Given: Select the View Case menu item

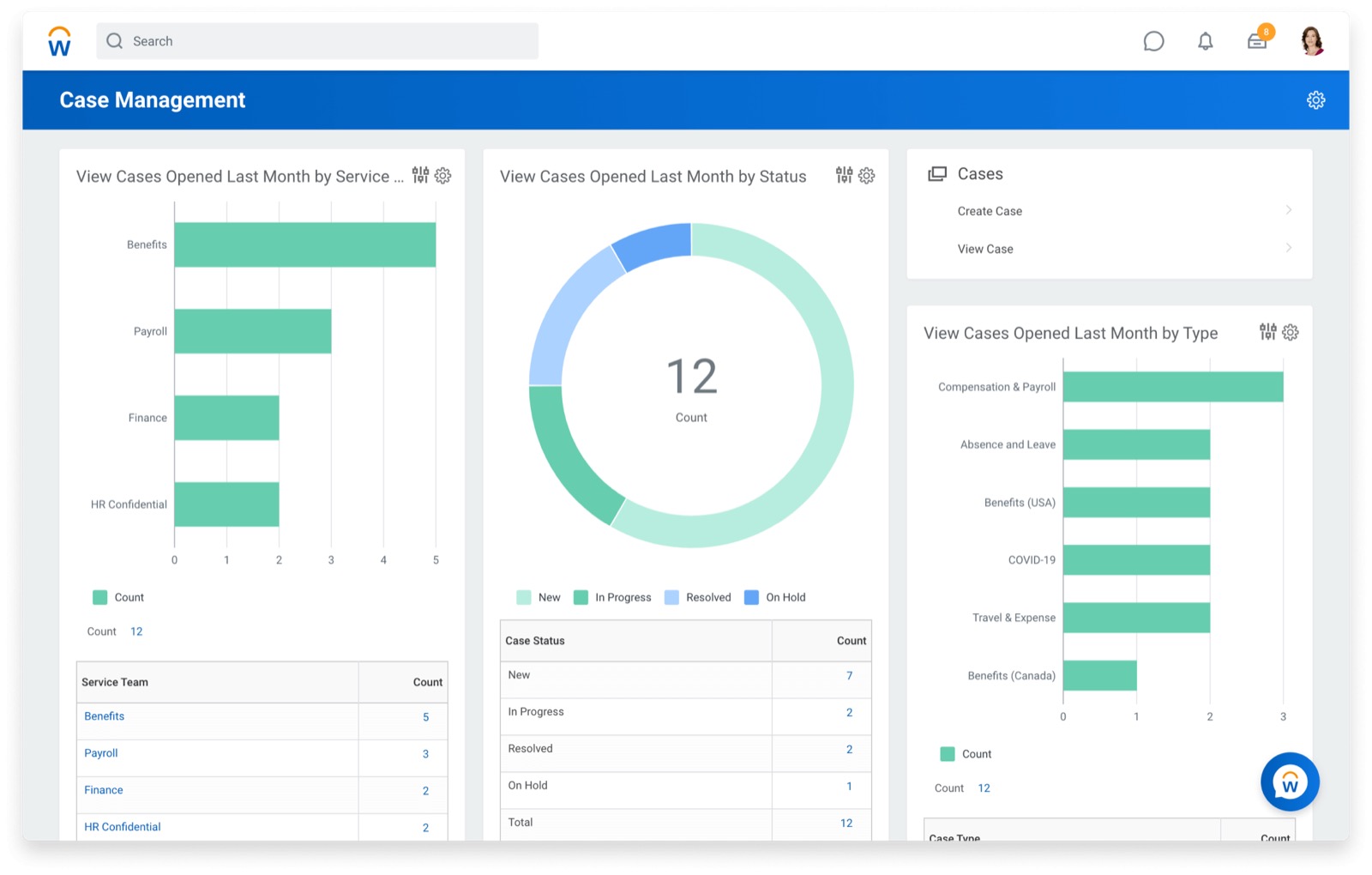Looking at the screenshot, I should point(985,249).
